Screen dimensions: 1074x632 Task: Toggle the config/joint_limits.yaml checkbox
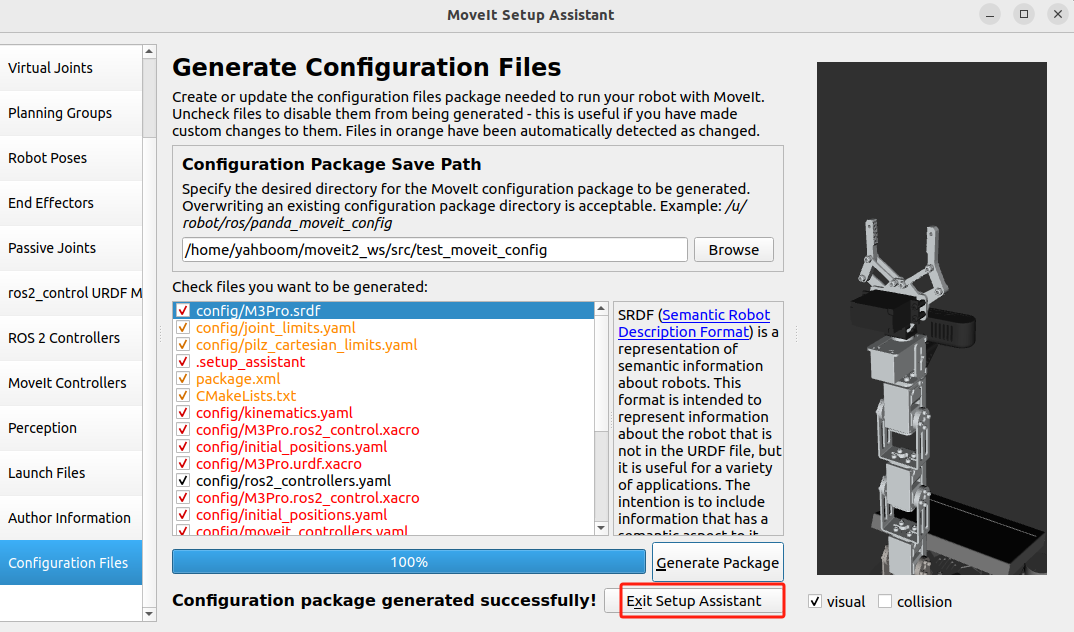point(183,327)
